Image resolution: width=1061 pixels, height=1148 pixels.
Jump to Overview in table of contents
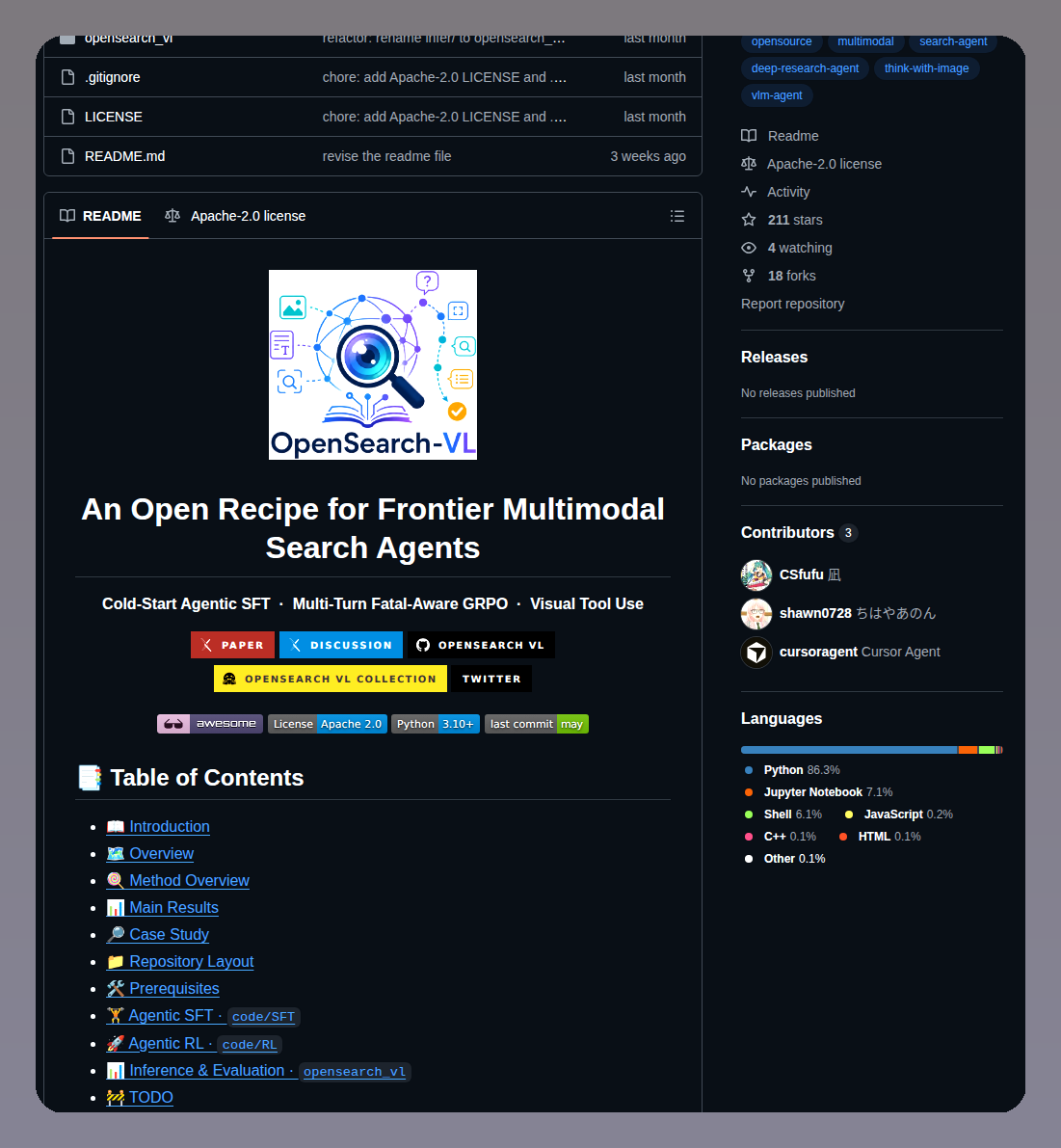click(150, 854)
